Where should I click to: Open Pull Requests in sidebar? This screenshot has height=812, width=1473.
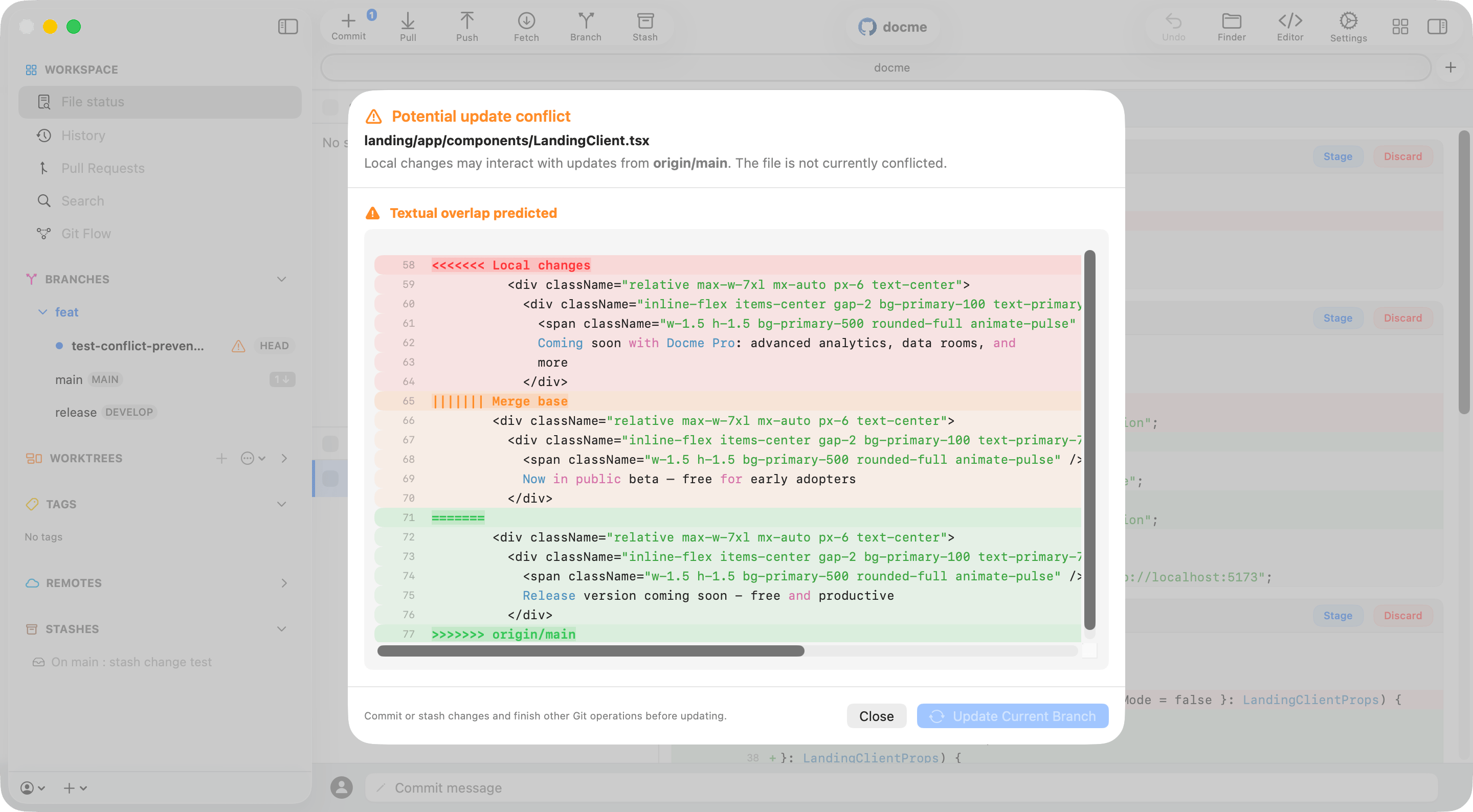pyautogui.click(x=160, y=168)
